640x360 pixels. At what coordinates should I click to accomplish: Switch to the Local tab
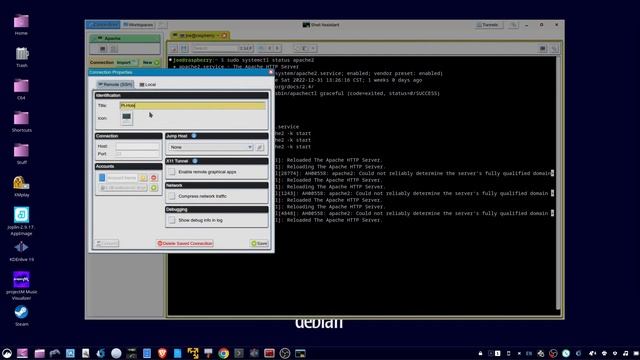pos(147,84)
